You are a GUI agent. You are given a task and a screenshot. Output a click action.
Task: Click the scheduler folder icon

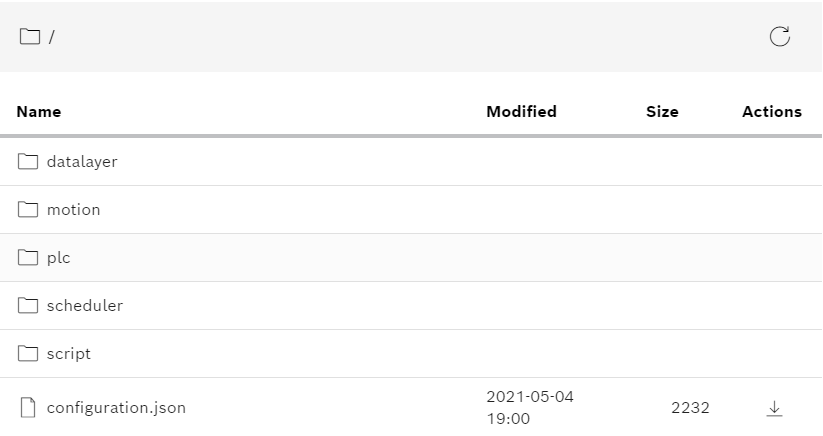tap(28, 305)
